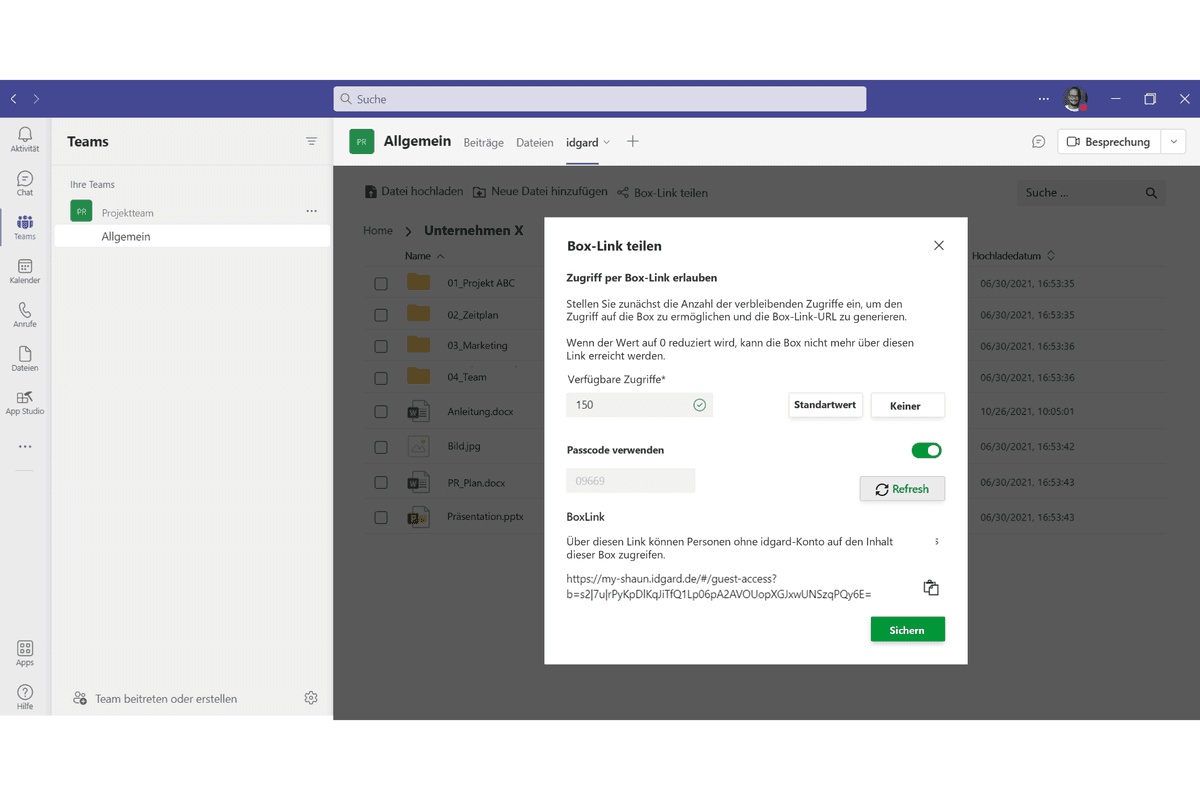The width and height of the screenshot is (1200, 800).
Task: Toggle the Passcode verwenden switch
Action: pos(926,450)
